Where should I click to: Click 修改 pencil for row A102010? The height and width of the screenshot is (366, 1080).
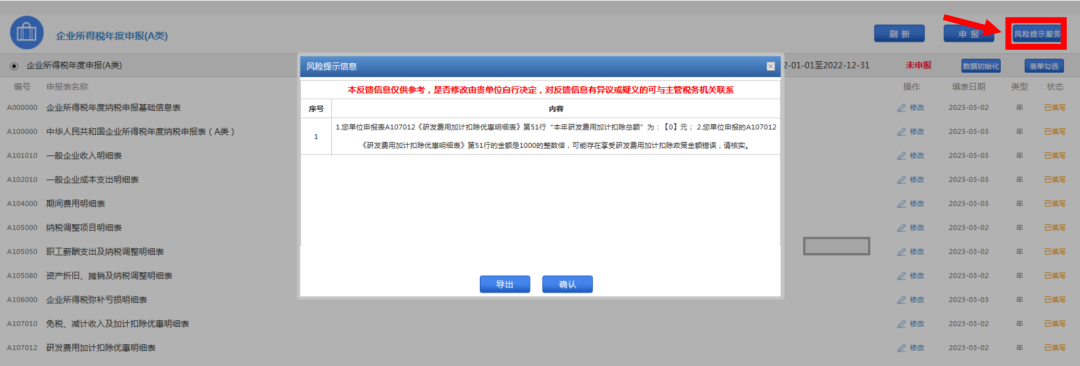[911, 180]
